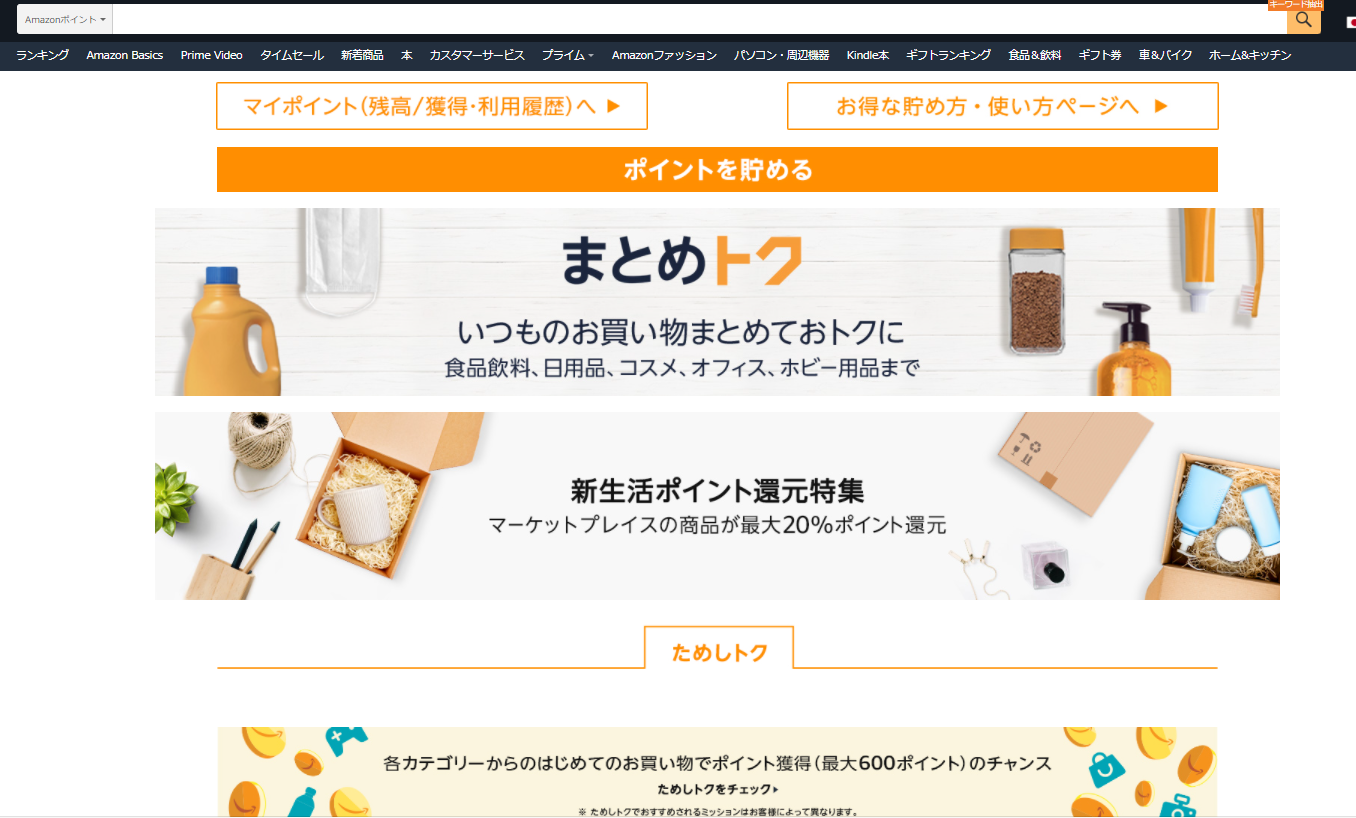Click the search magnifier icon
This screenshot has width=1356, height=818.
pyautogui.click(x=1303, y=19)
